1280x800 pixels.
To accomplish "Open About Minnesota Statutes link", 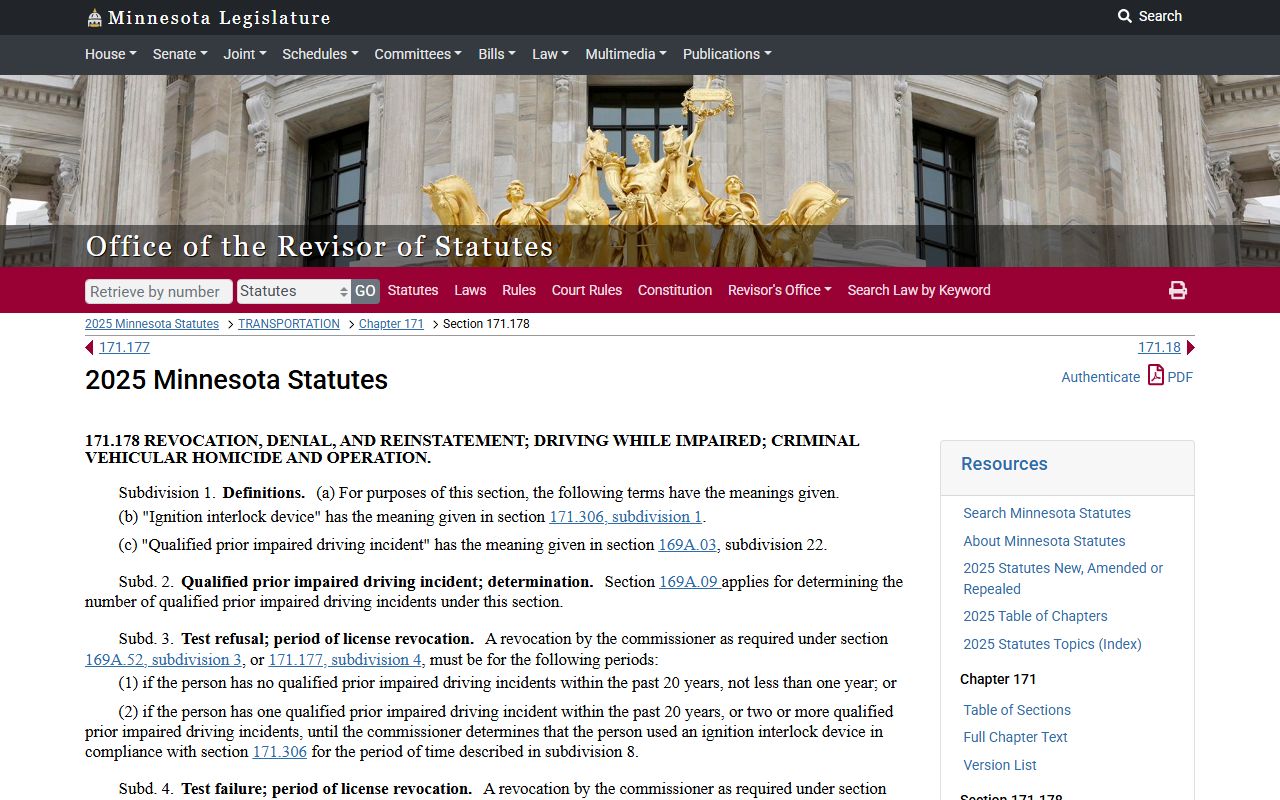I will 1044,541.
